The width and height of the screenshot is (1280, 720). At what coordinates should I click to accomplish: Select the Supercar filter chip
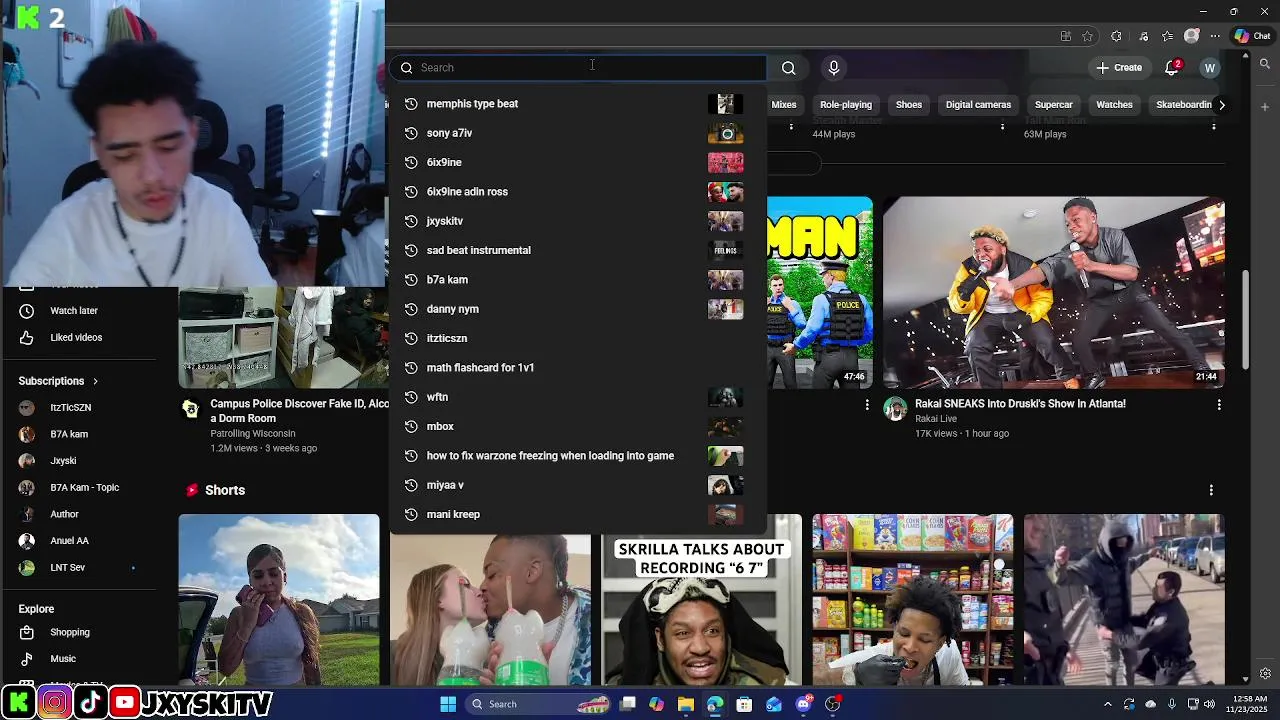tap(1054, 105)
